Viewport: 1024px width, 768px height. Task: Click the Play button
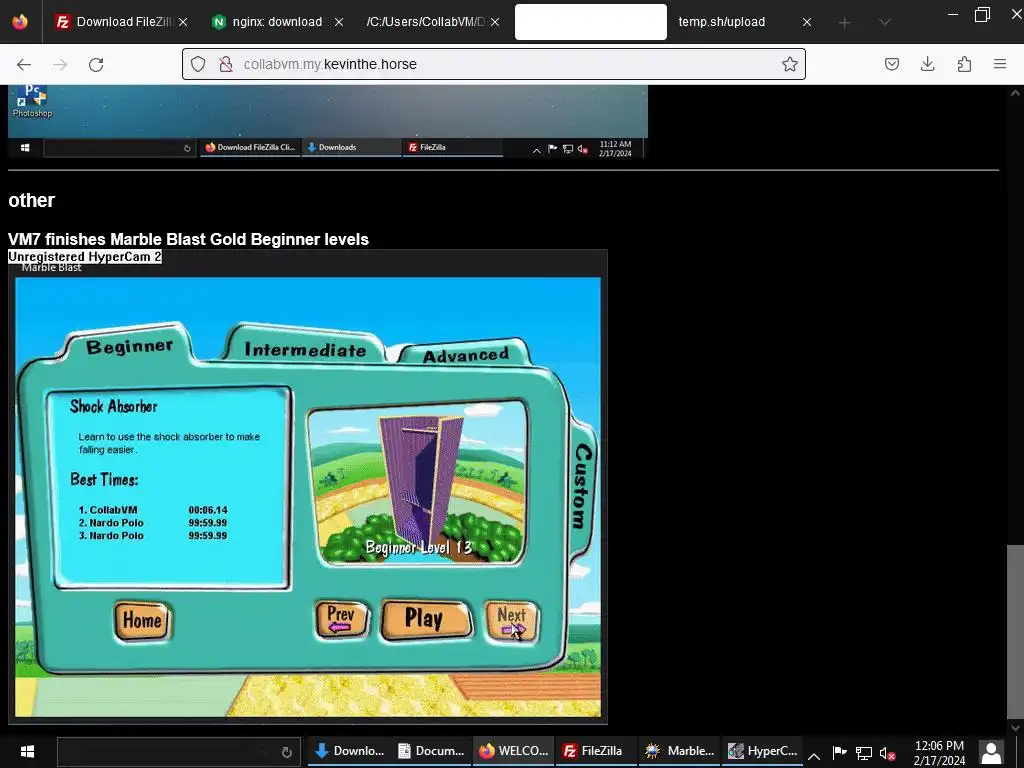point(424,619)
